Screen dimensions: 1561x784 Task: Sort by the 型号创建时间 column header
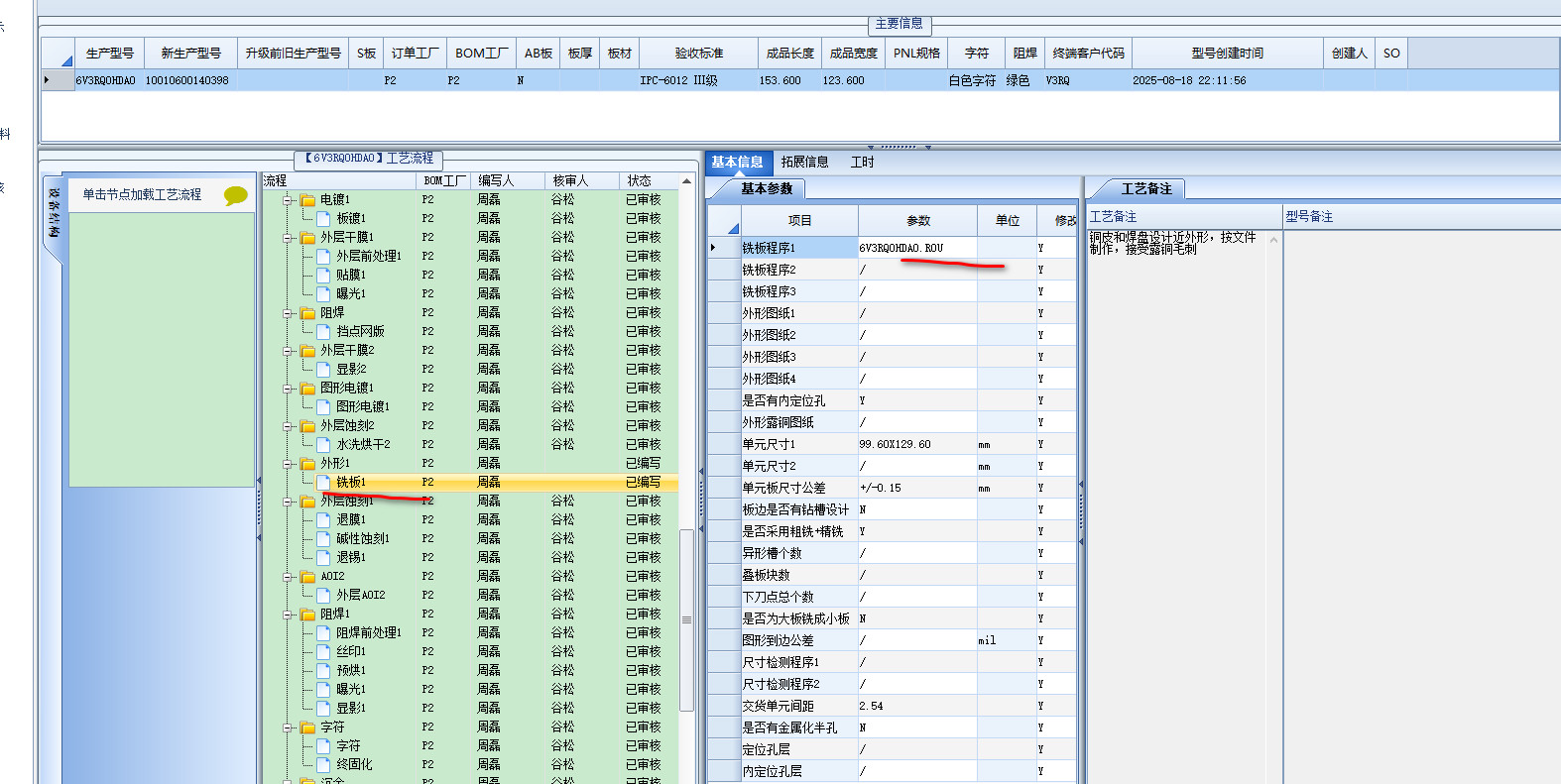pyautogui.click(x=1228, y=54)
